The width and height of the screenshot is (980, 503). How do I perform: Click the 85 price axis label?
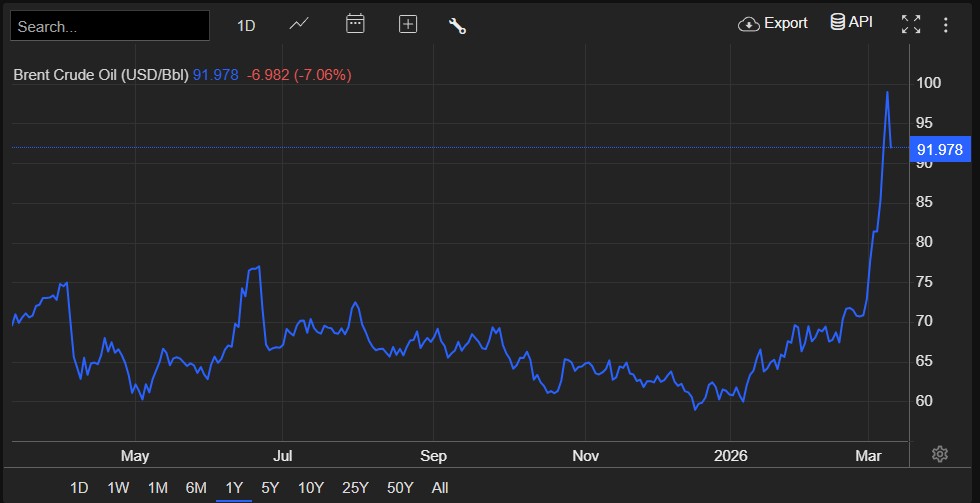tap(924, 202)
